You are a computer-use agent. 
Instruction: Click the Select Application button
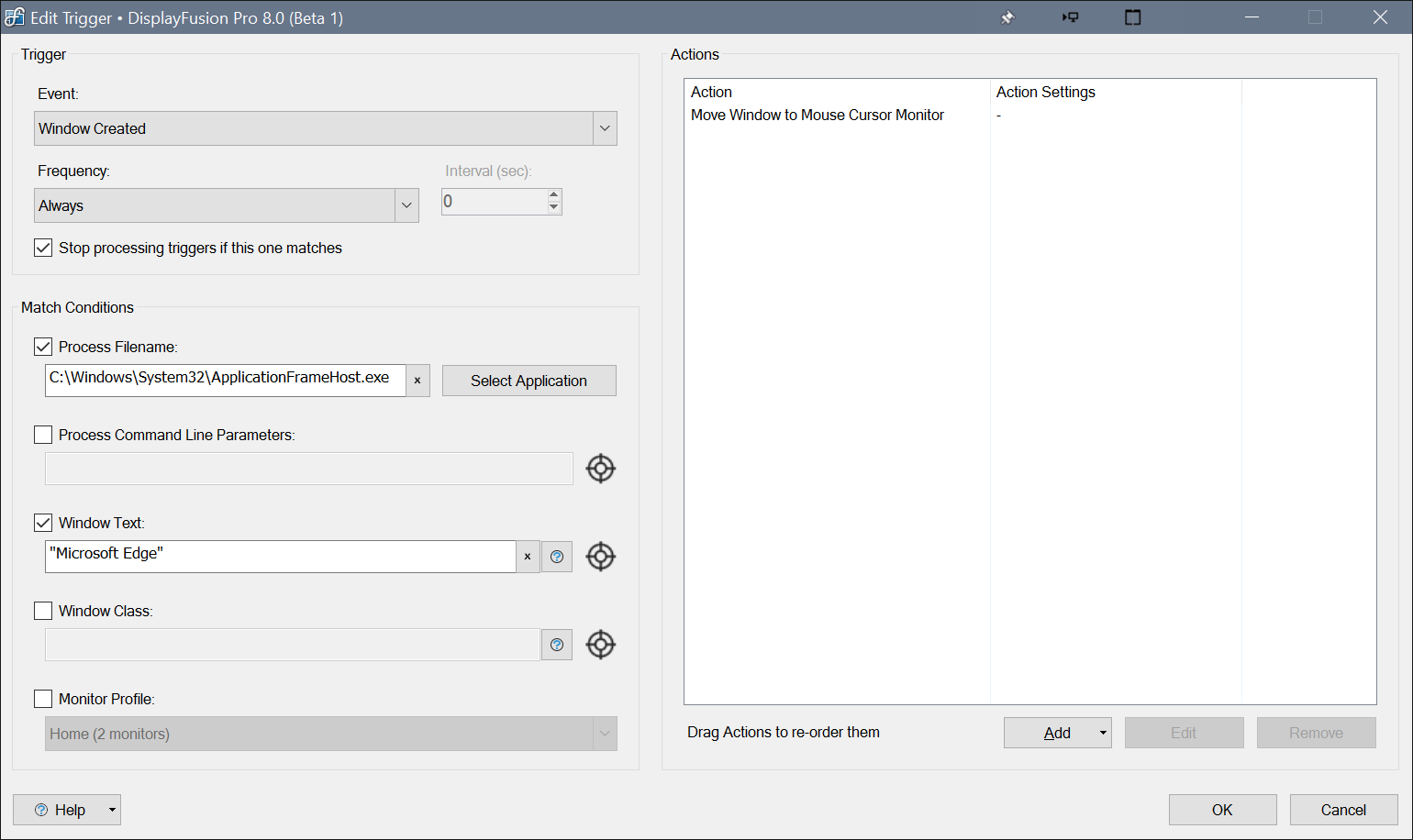pos(528,381)
